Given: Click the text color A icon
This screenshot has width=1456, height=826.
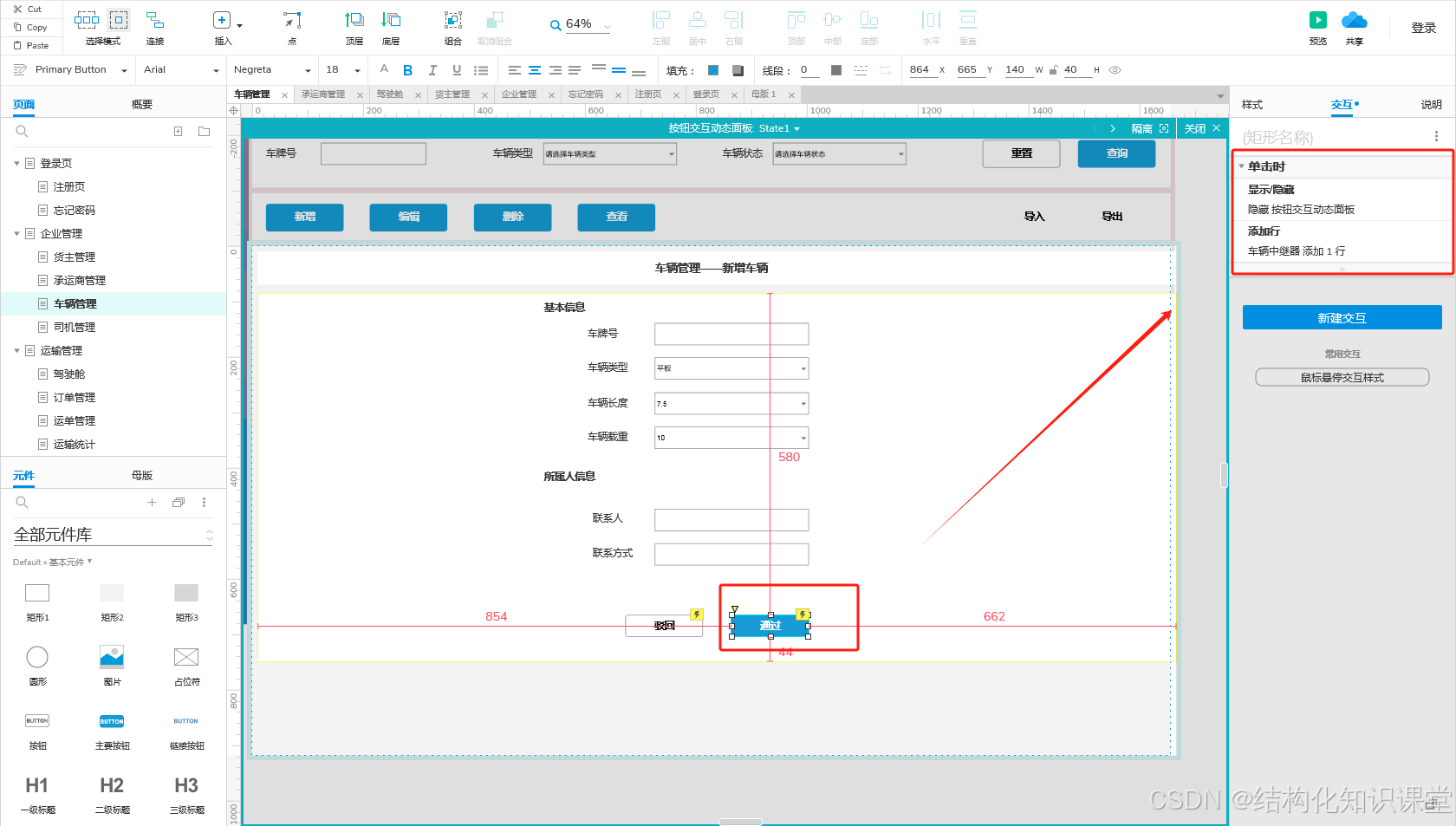Looking at the screenshot, I should tap(384, 69).
